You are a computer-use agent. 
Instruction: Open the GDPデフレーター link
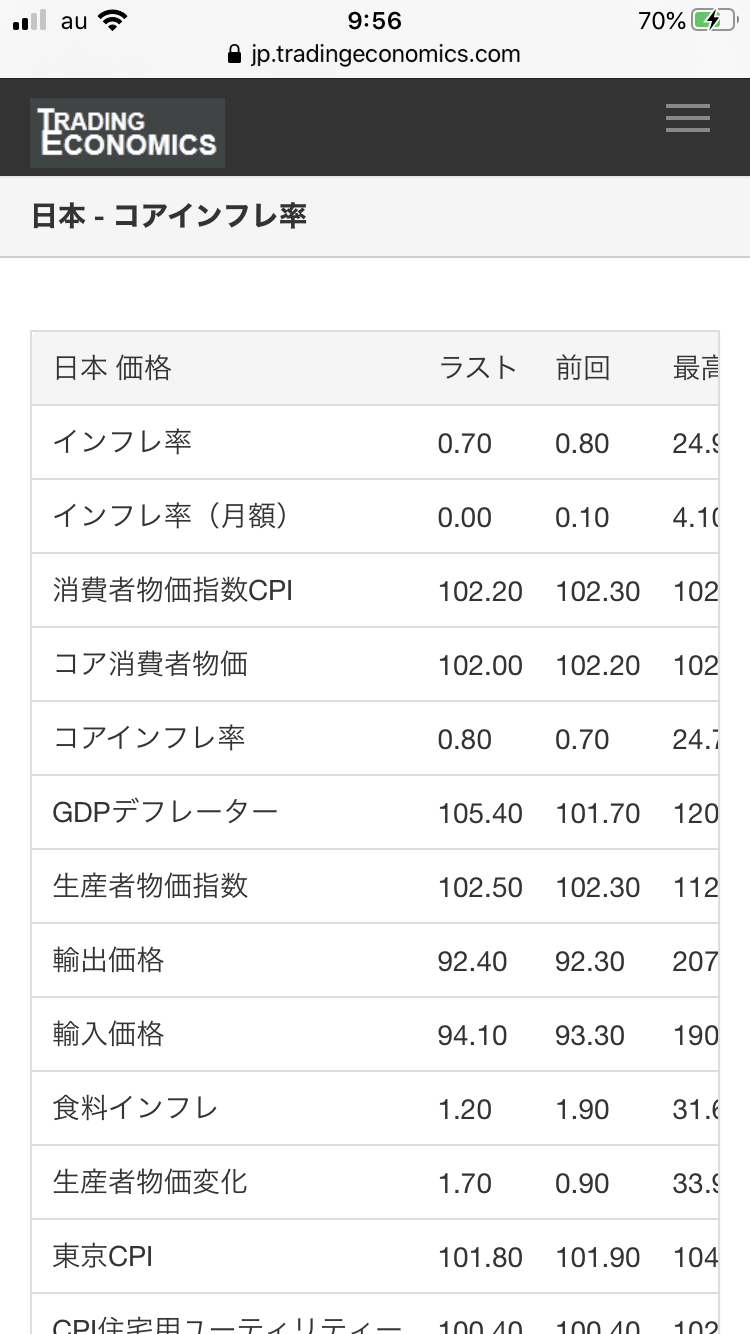(165, 812)
